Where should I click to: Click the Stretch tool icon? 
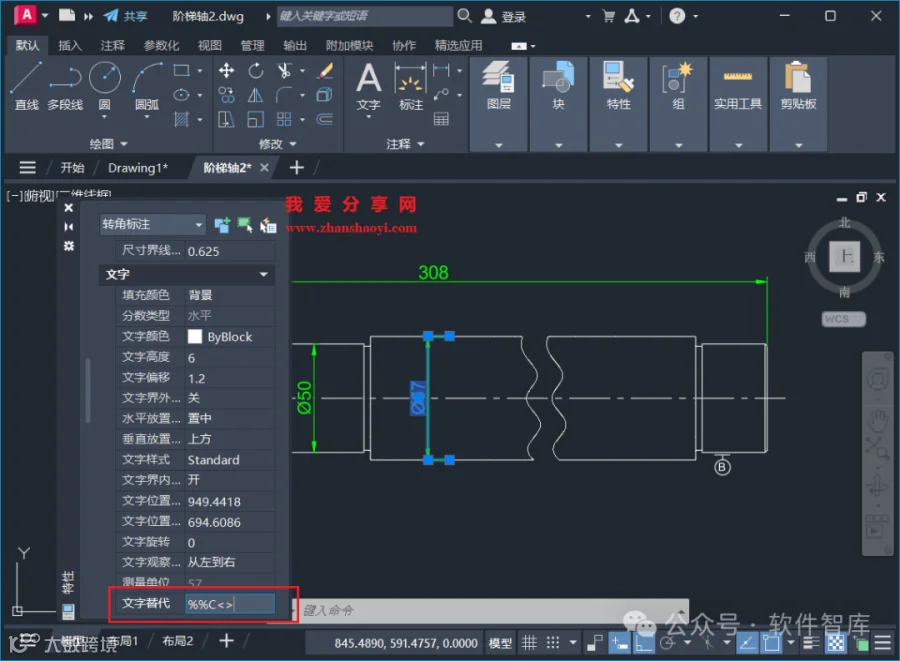tap(226, 119)
